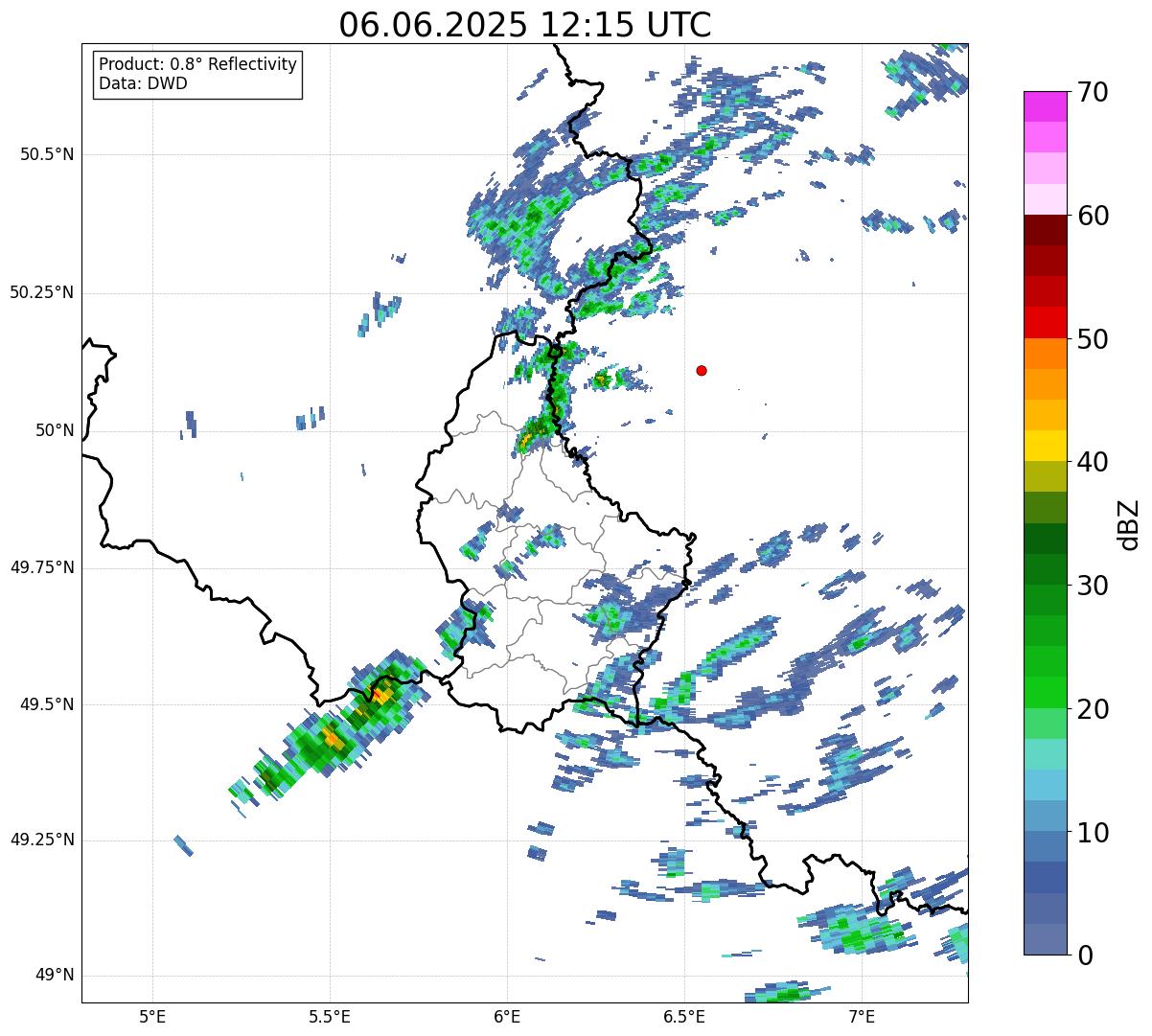The width and height of the screenshot is (1152, 1036).
Task: Click the colorbar value 10
Action: pyautogui.click(x=1093, y=833)
